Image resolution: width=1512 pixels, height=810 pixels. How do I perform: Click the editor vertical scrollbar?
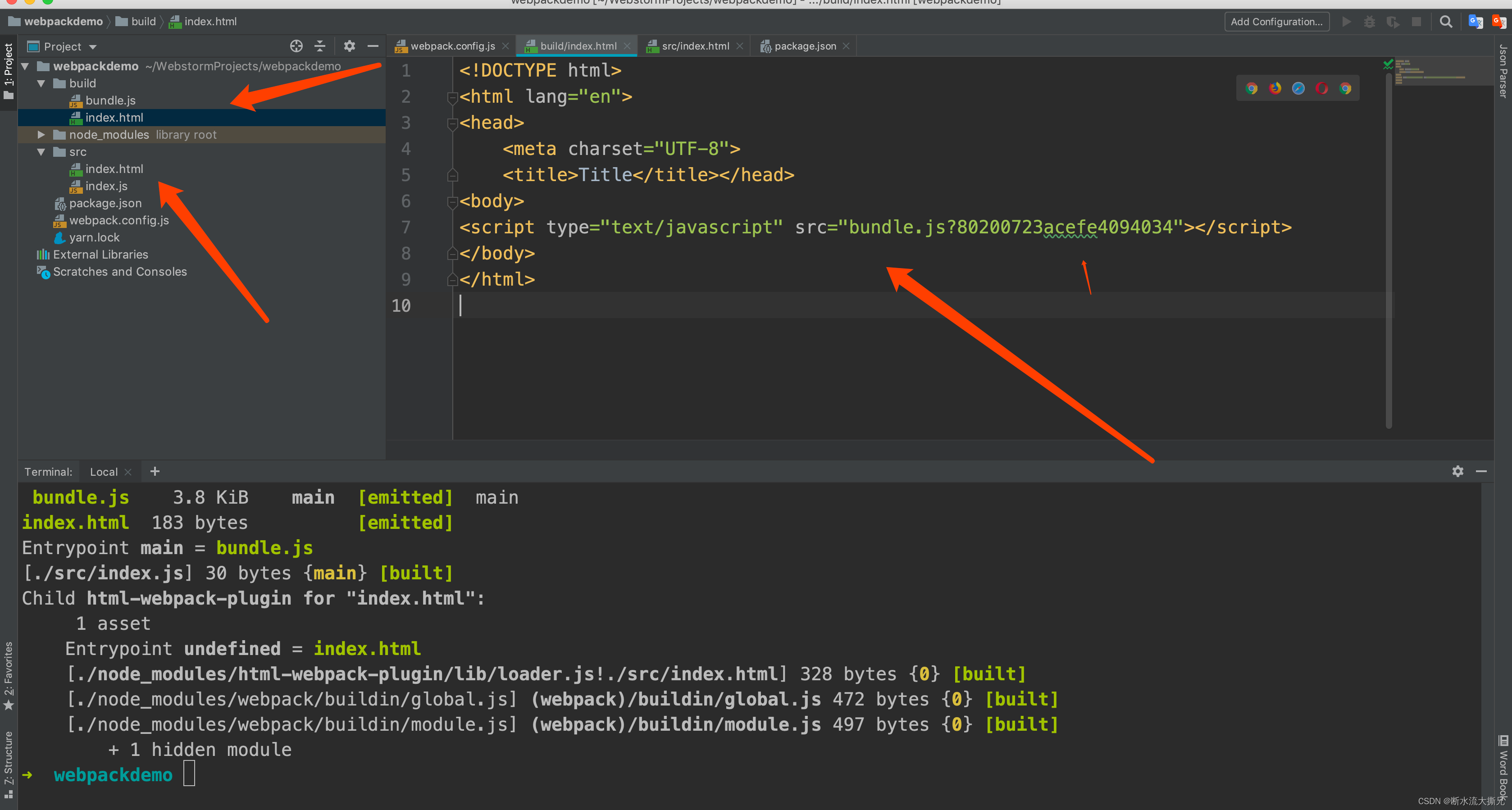(1389, 250)
